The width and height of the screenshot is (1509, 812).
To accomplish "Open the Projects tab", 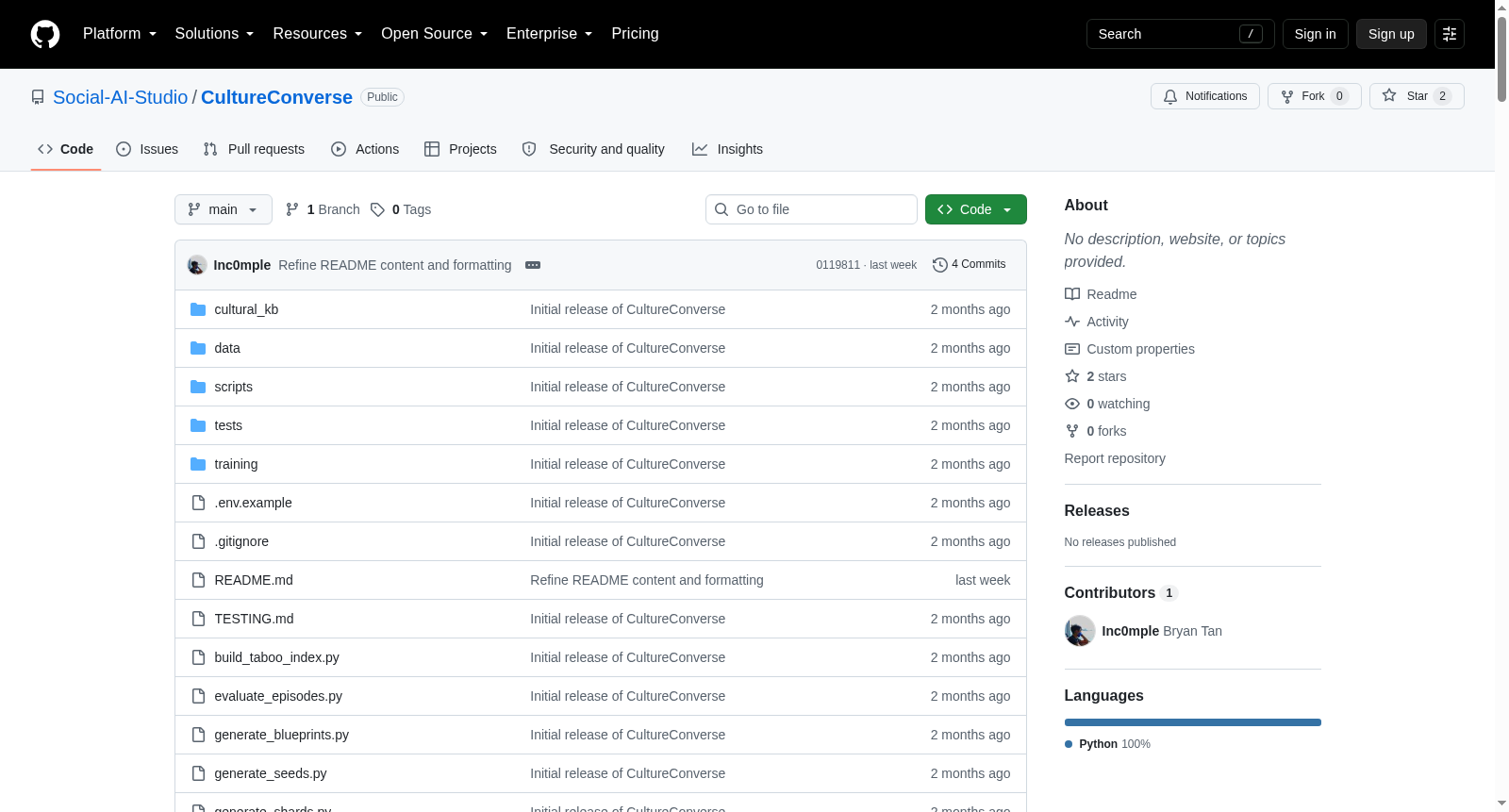I will point(460,149).
